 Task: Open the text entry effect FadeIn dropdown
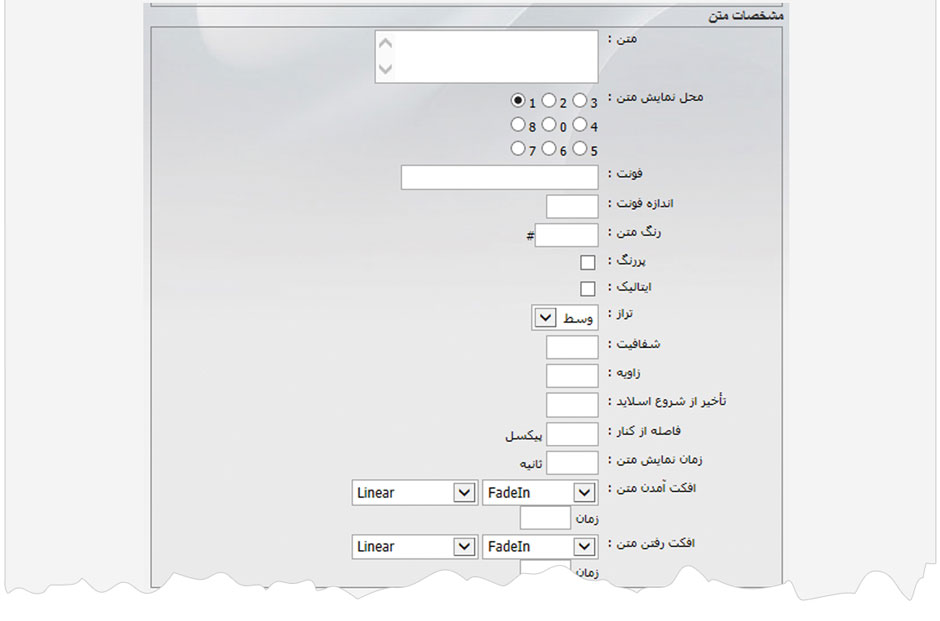coord(540,493)
